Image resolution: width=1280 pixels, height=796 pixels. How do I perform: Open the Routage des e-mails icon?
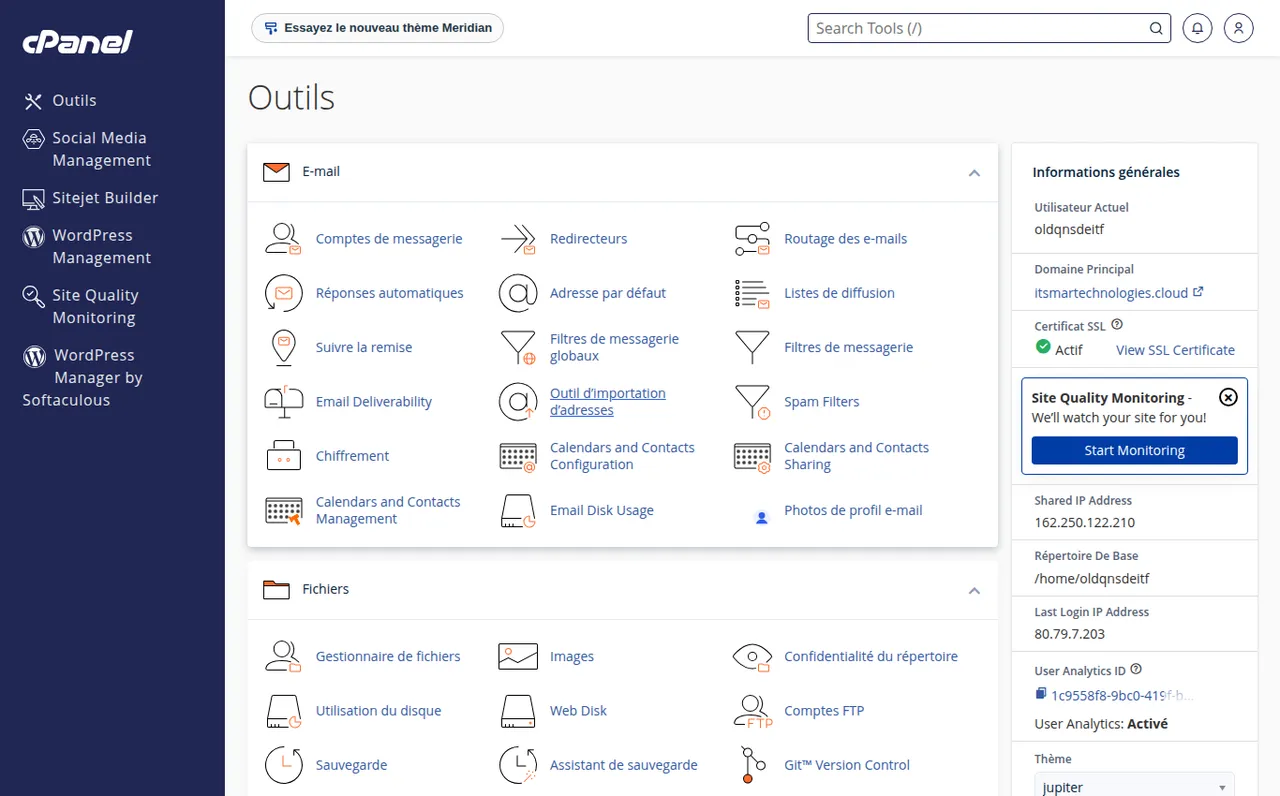click(752, 239)
